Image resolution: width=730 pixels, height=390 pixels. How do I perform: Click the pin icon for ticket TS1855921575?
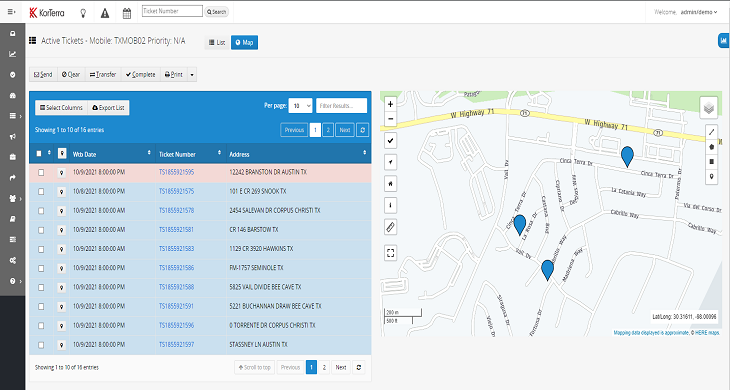(x=61, y=192)
